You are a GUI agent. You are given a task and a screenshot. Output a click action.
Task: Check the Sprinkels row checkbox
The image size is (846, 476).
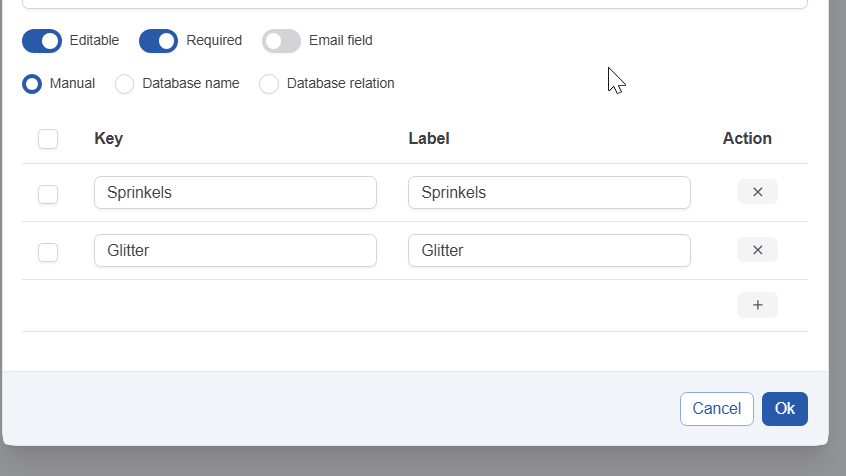[x=48, y=194]
